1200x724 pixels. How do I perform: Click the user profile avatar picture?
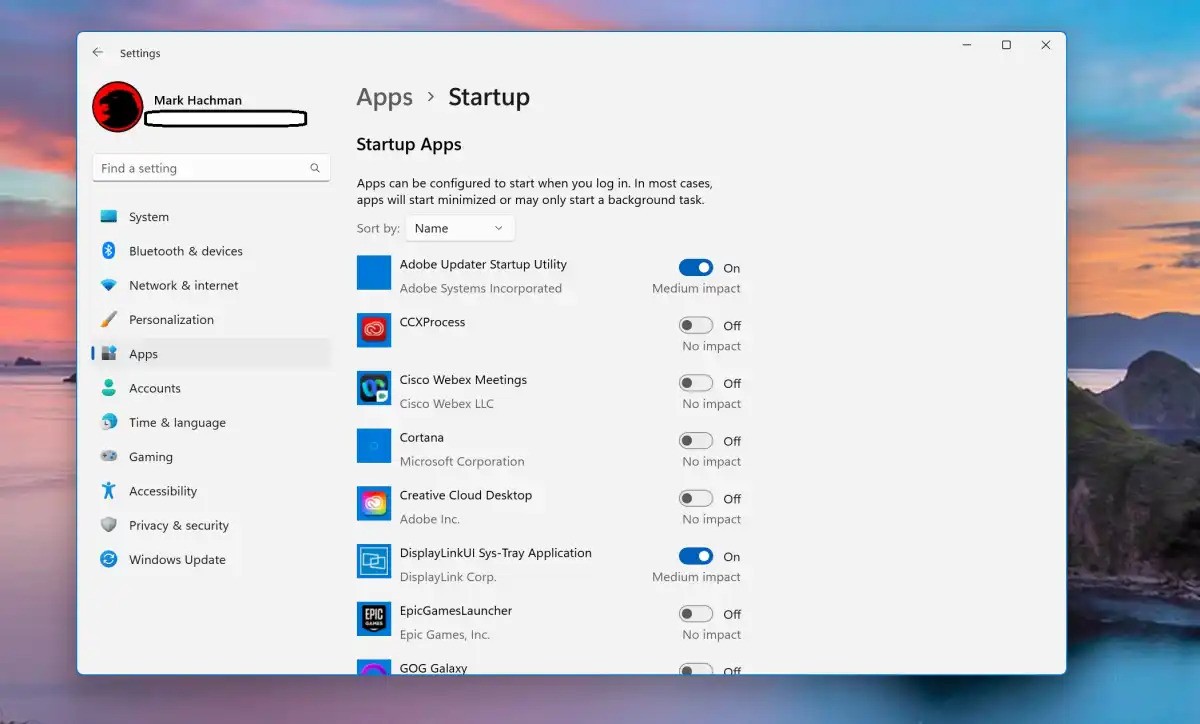118,107
